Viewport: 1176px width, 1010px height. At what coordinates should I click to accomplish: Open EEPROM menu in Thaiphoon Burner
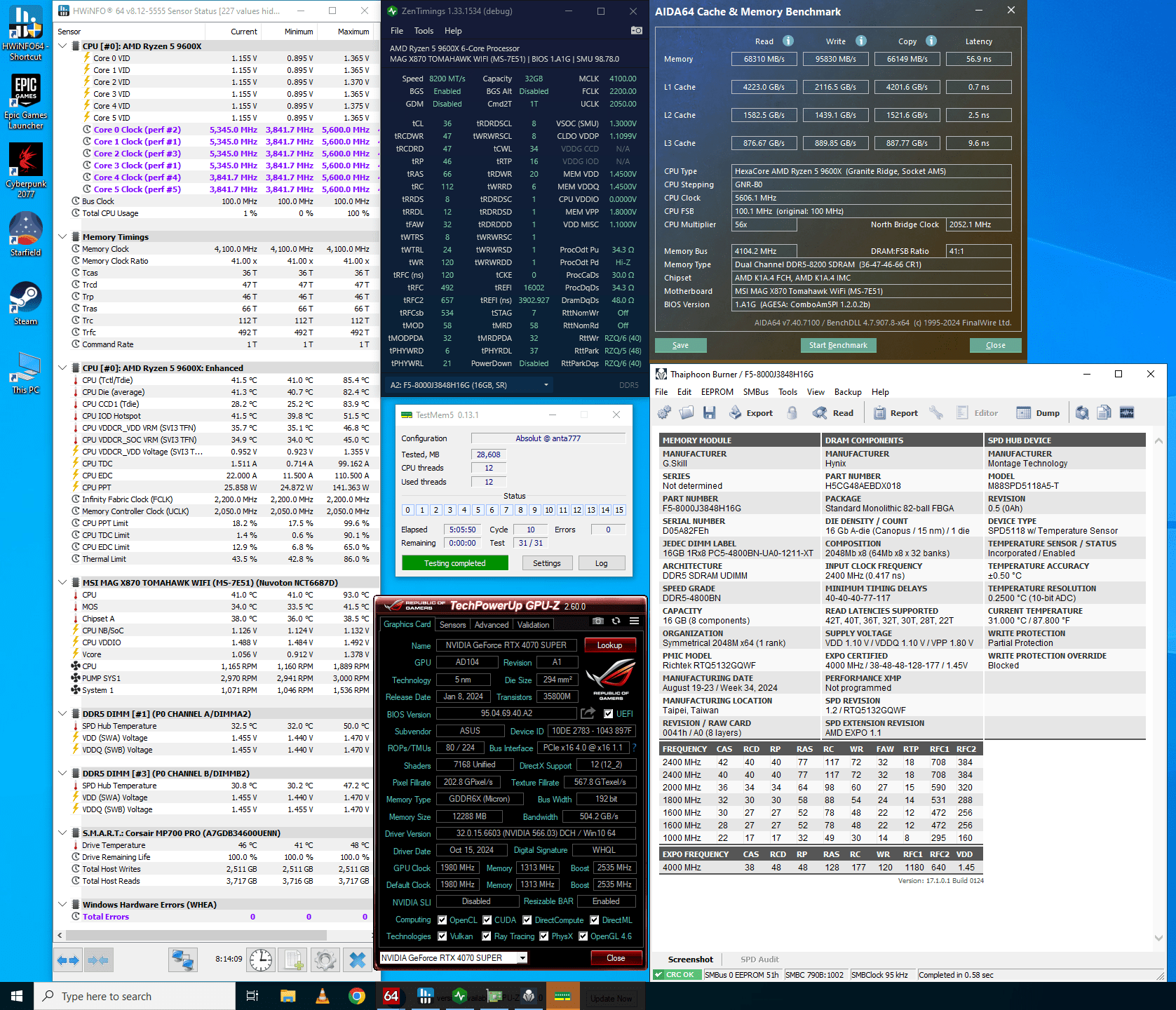717,392
